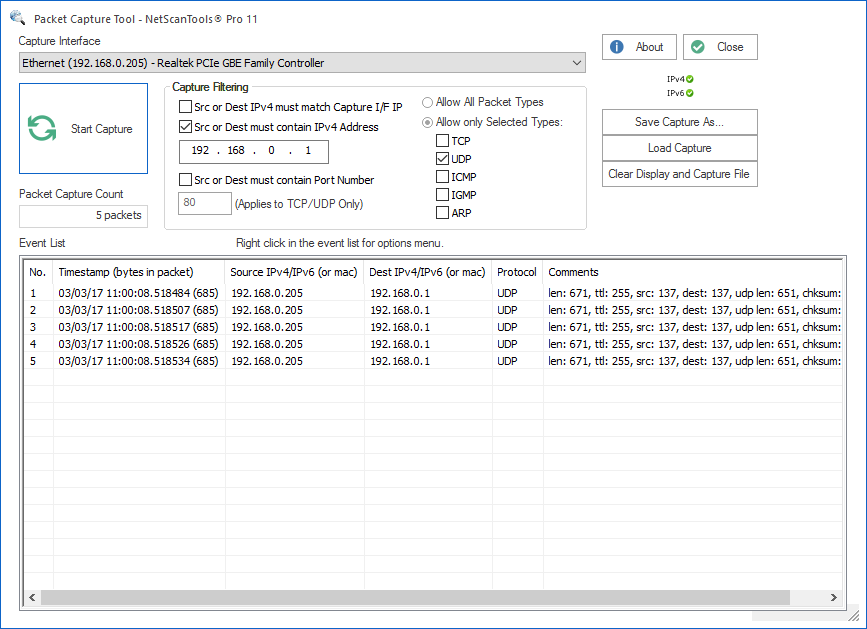Image resolution: width=867 pixels, height=629 pixels.
Task: Sort event list by No. column
Action: (38, 272)
